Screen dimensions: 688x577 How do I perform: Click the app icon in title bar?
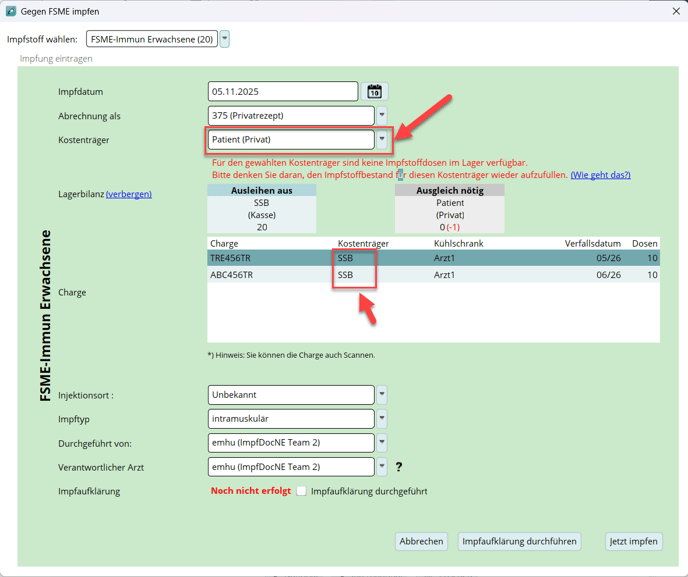11,12
